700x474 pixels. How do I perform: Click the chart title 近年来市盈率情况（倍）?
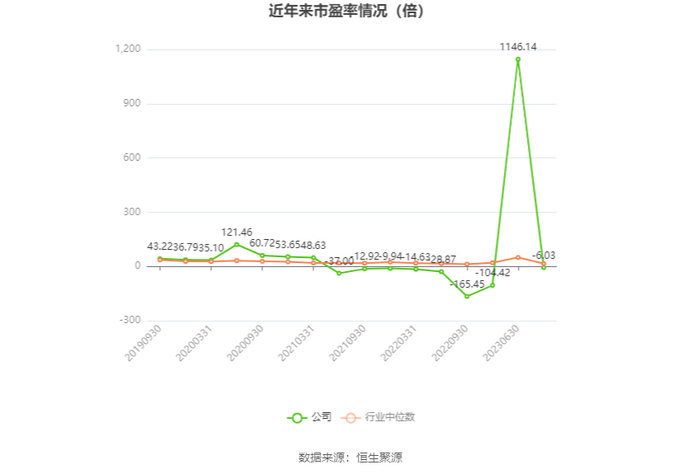pos(349,13)
